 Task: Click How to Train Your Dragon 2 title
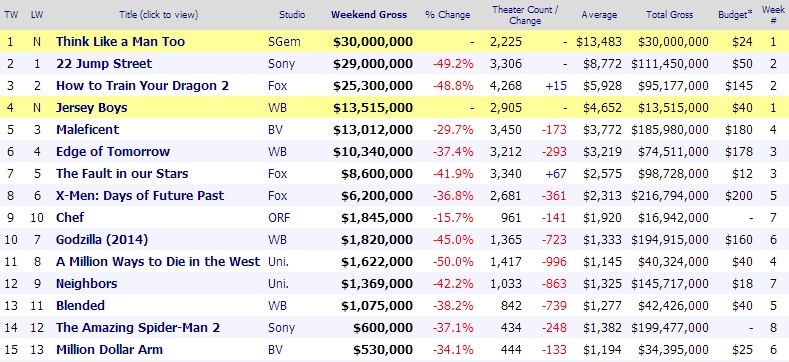[142, 86]
